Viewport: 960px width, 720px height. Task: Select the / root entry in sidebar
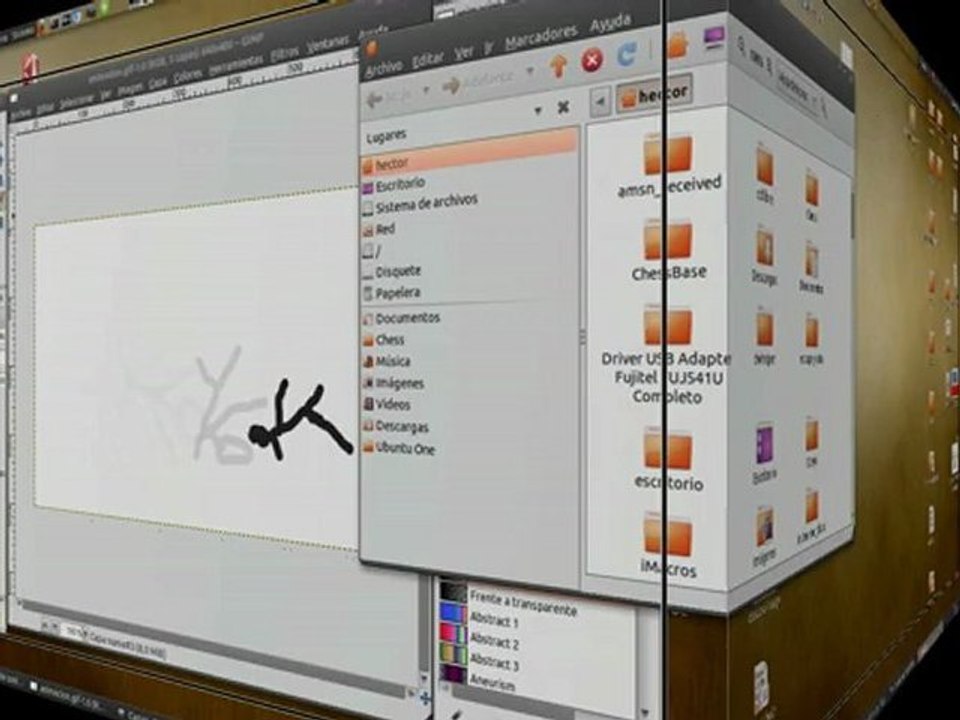(371, 251)
